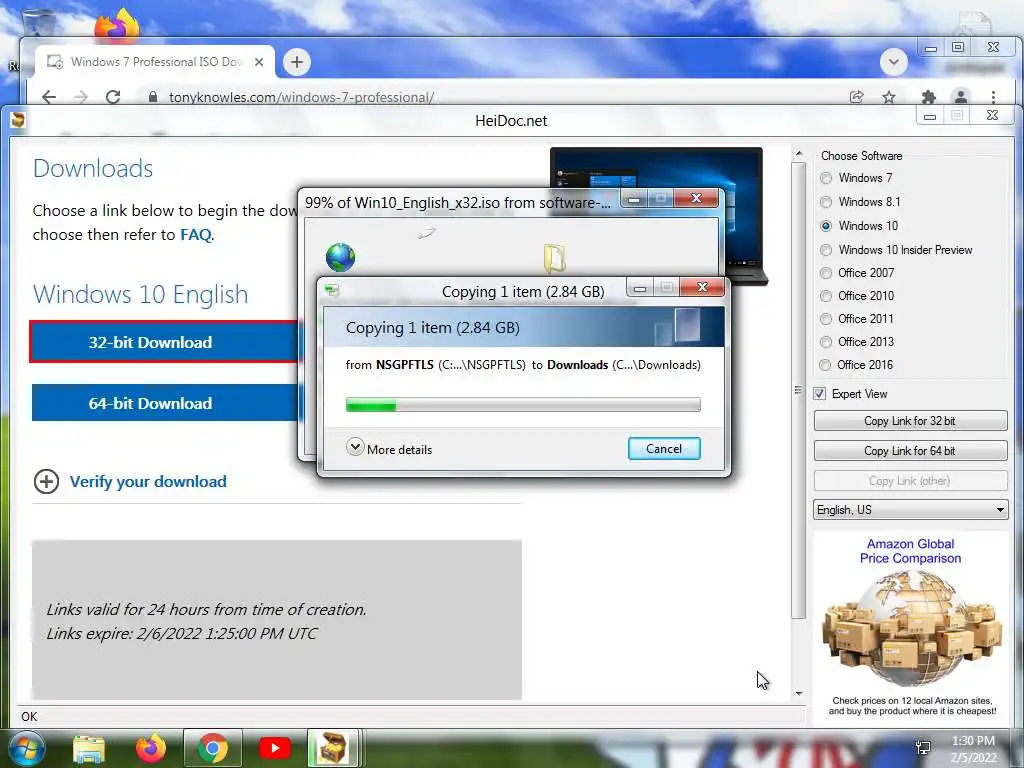Select the Office 2013 radio button
1024x768 pixels.
click(x=826, y=342)
